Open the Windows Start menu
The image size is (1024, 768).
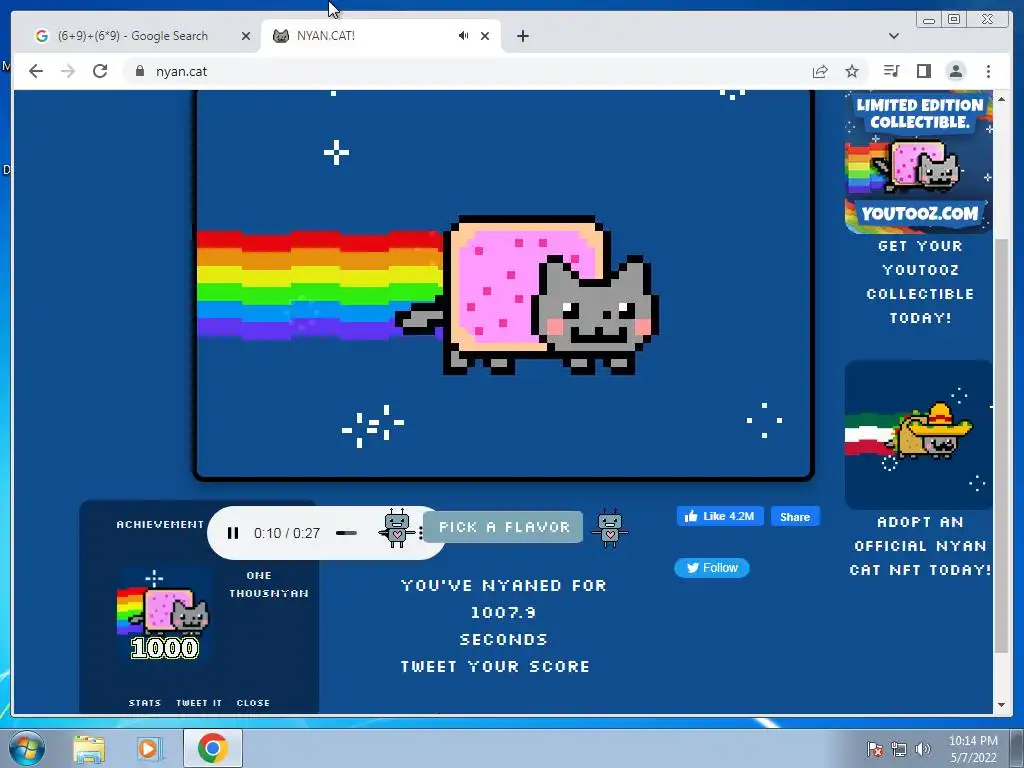(27, 748)
